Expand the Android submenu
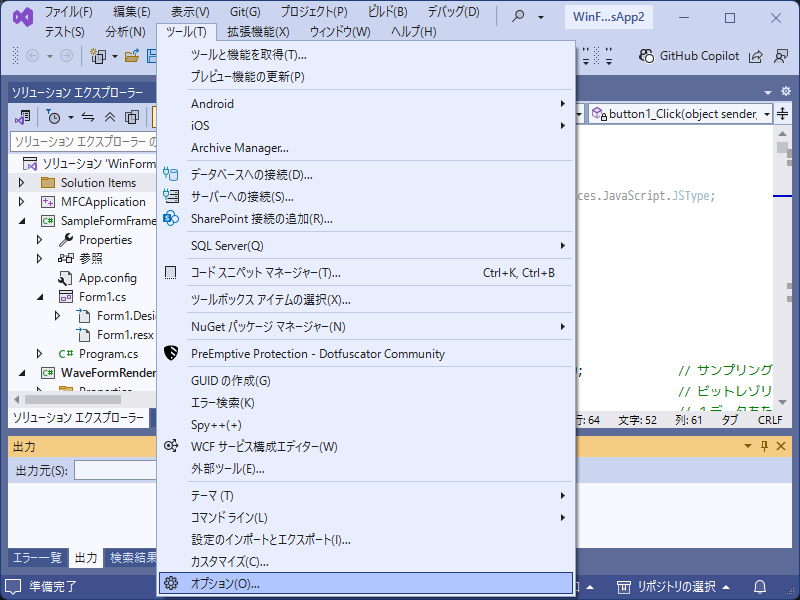 point(366,104)
